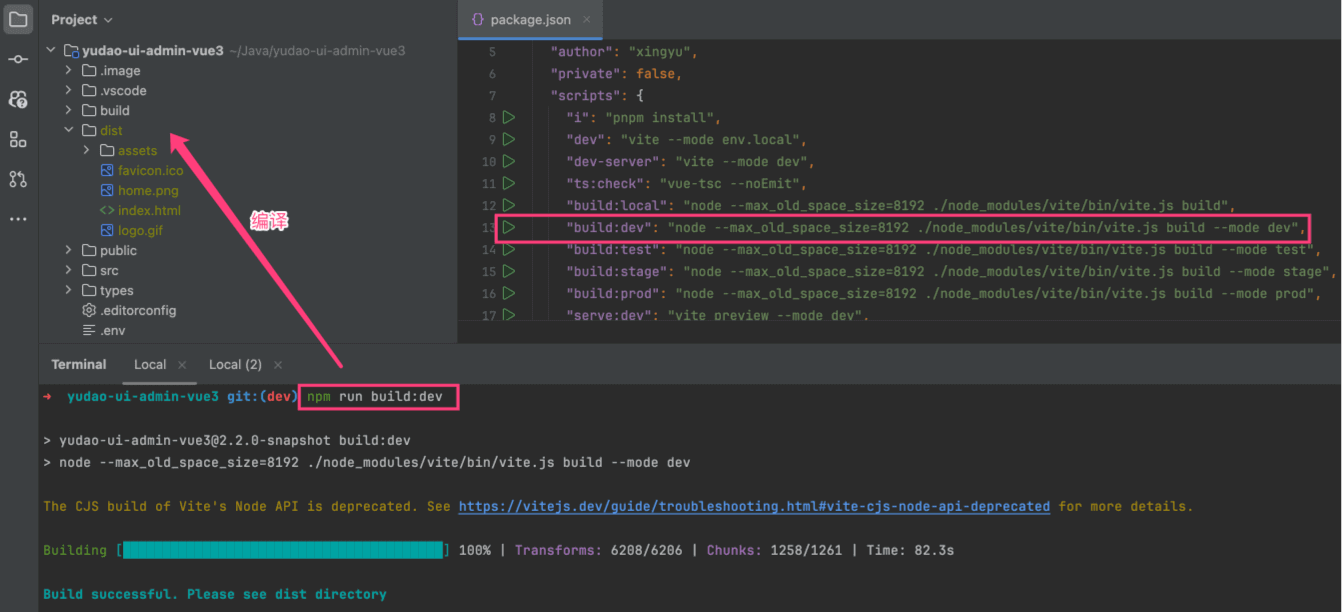Open index.html in the dist folder
Viewport: 1342px width, 612px height.
pos(149,211)
